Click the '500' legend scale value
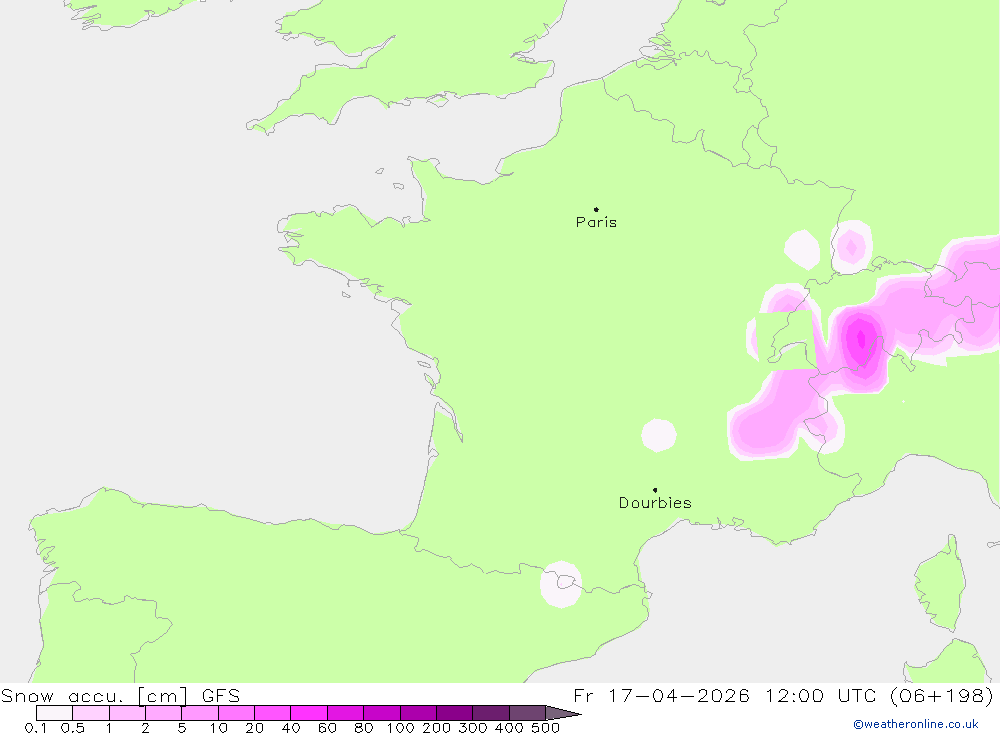The height and width of the screenshot is (733, 1000). pyautogui.click(x=546, y=728)
